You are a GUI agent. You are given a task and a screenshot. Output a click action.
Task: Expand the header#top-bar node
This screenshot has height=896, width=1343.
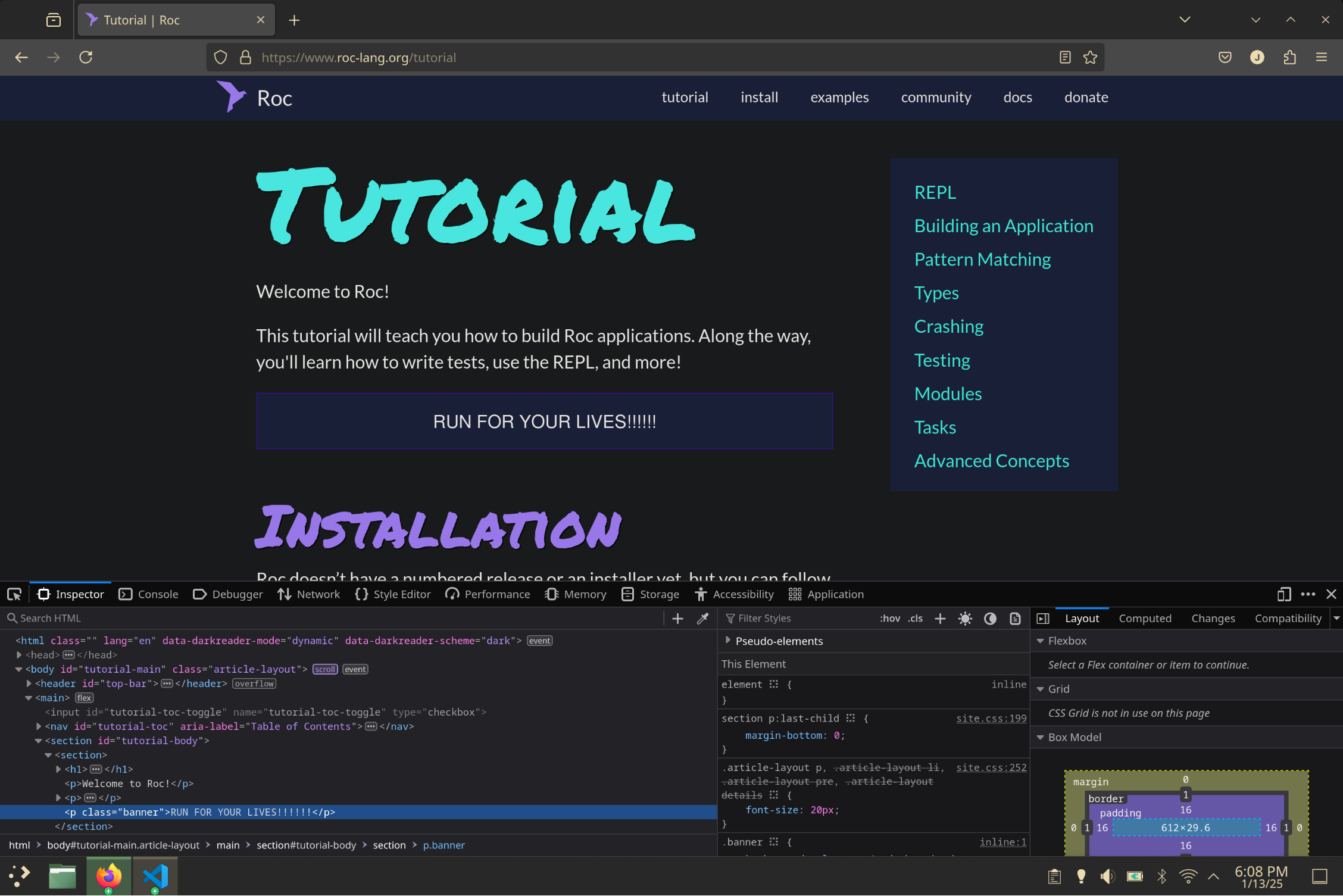coord(29,683)
